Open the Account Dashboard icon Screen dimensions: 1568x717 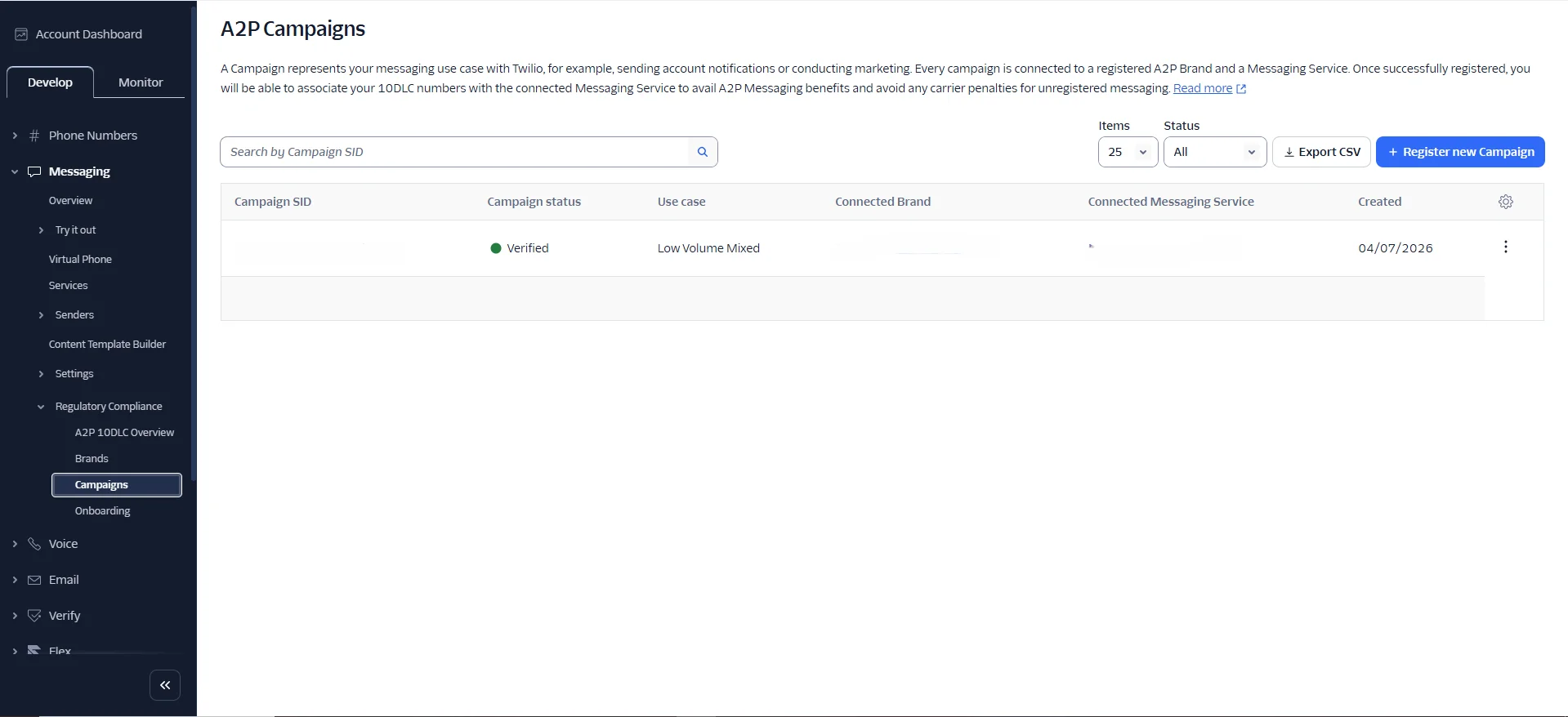click(x=21, y=34)
